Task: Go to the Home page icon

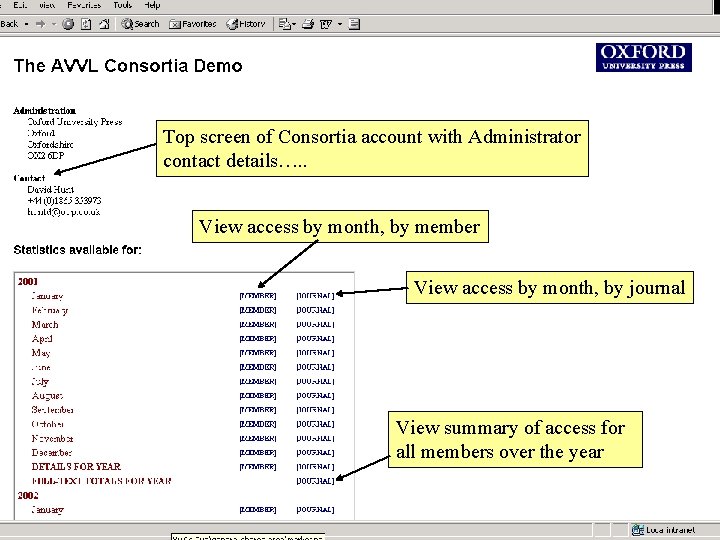Action: click(104, 24)
